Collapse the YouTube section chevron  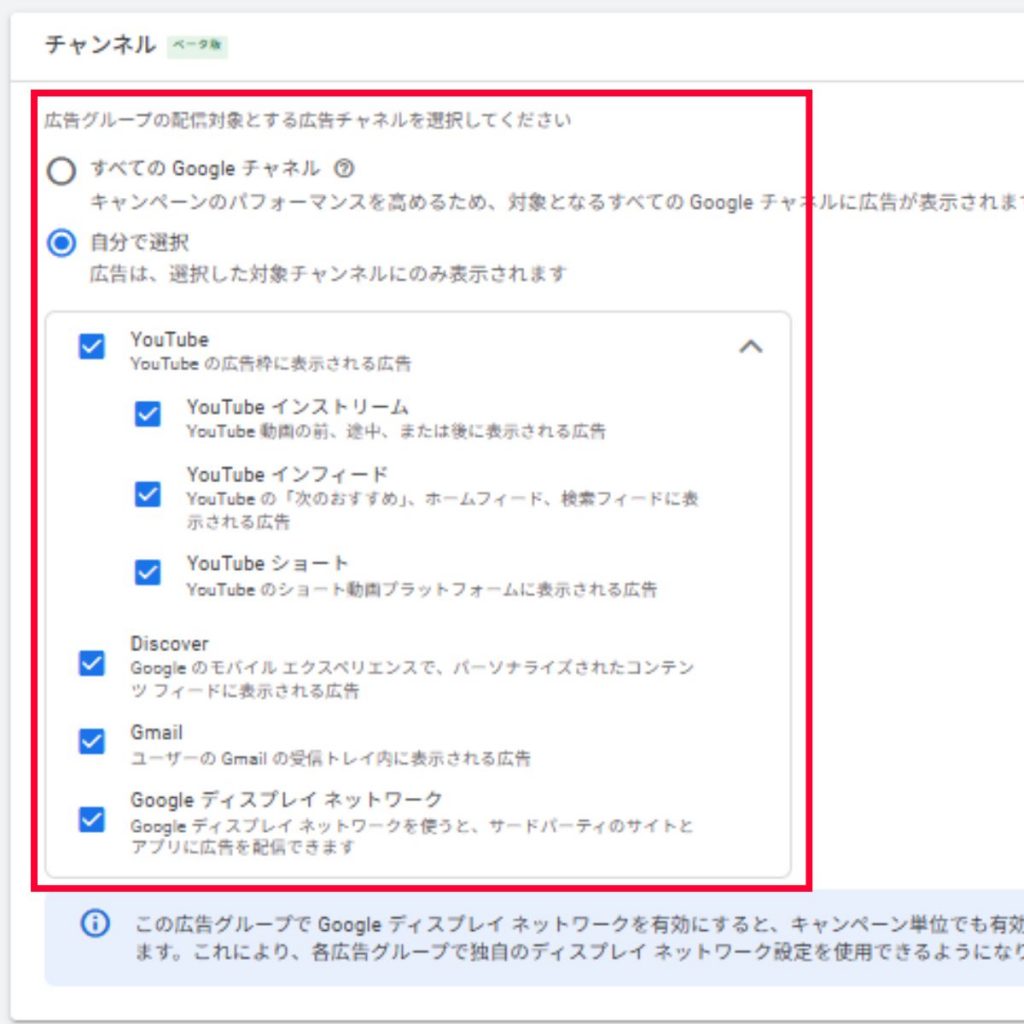coord(750,346)
